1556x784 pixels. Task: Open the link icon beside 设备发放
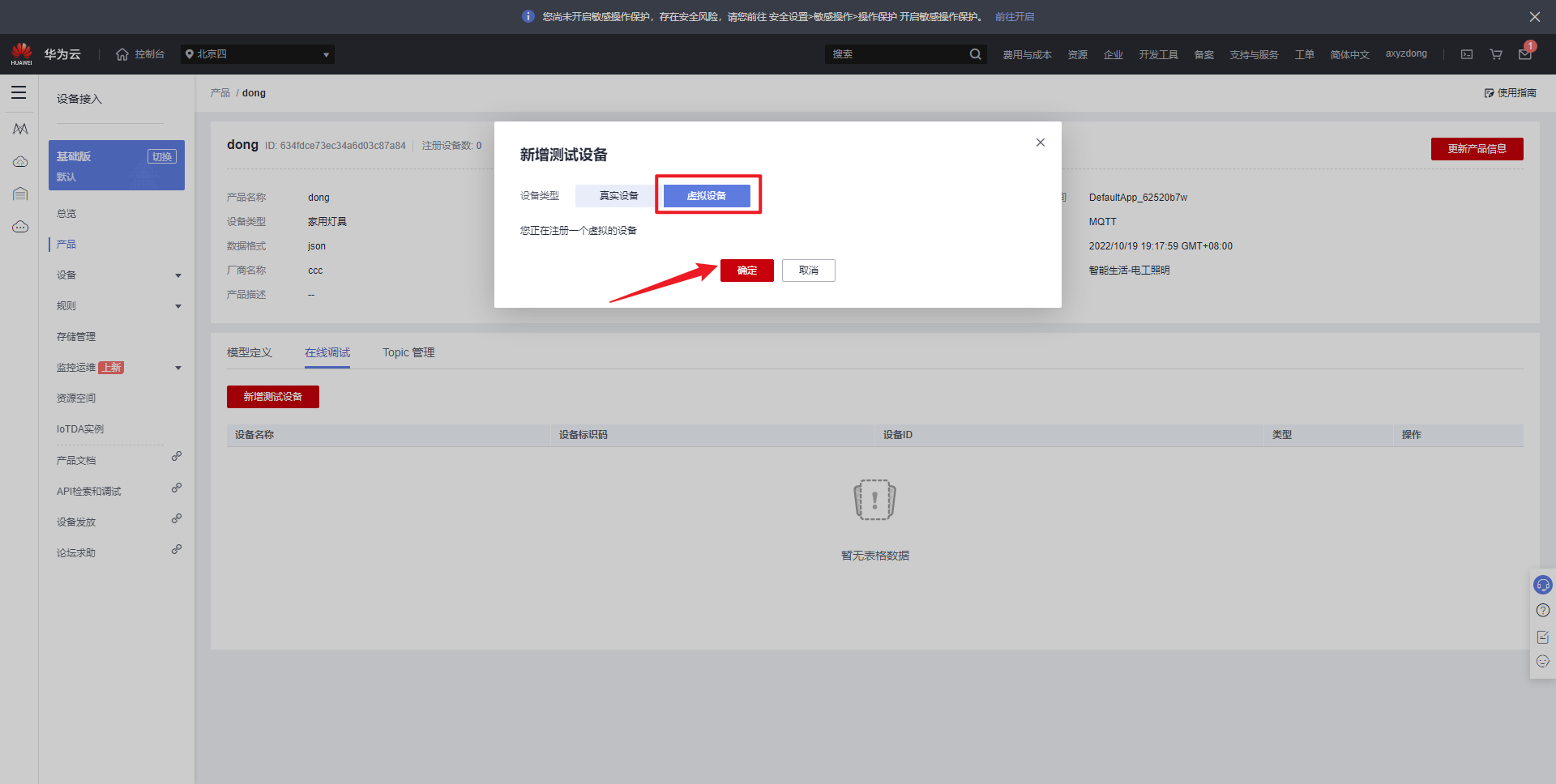tap(177, 518)
